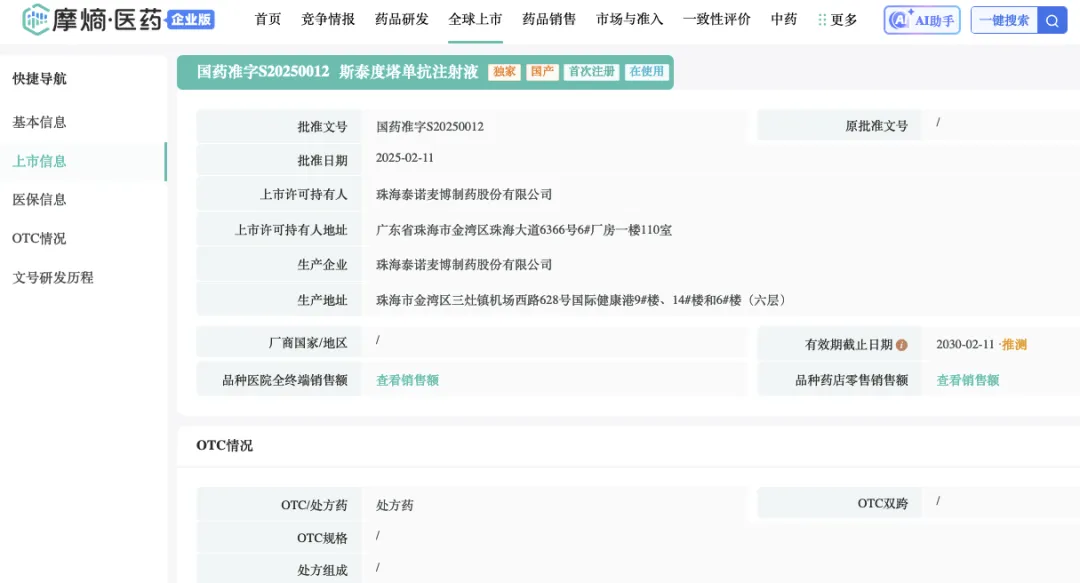Viewport: 1080px width, 583px height.
Task: Navigate to 一致性评价
Action: [x=717, y=20]
